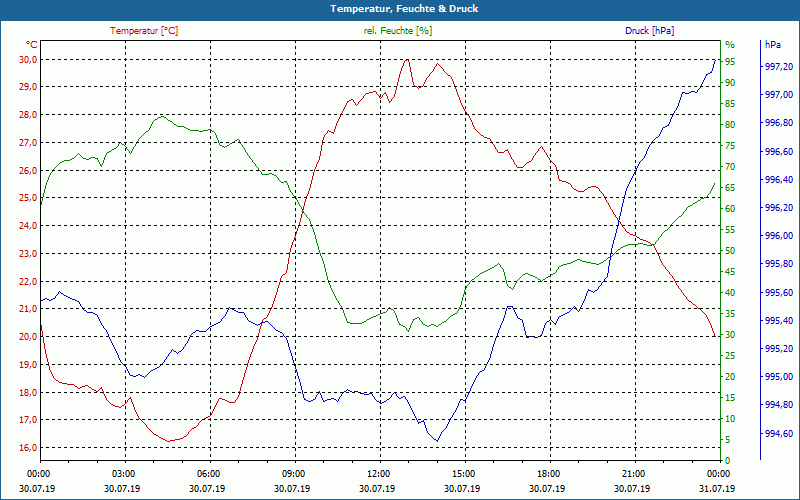Click the '21:00' time axis label
This screenshot has width=800, height=500.
(633, 473)
